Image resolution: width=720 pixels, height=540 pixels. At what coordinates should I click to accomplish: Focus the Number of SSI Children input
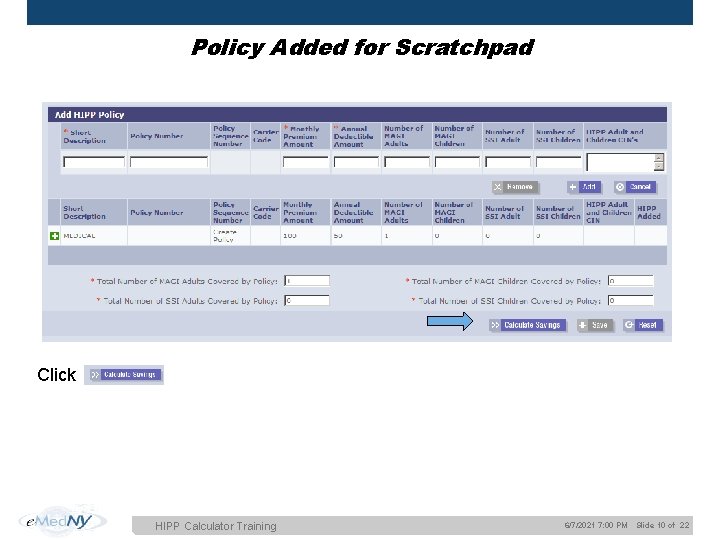558,162
